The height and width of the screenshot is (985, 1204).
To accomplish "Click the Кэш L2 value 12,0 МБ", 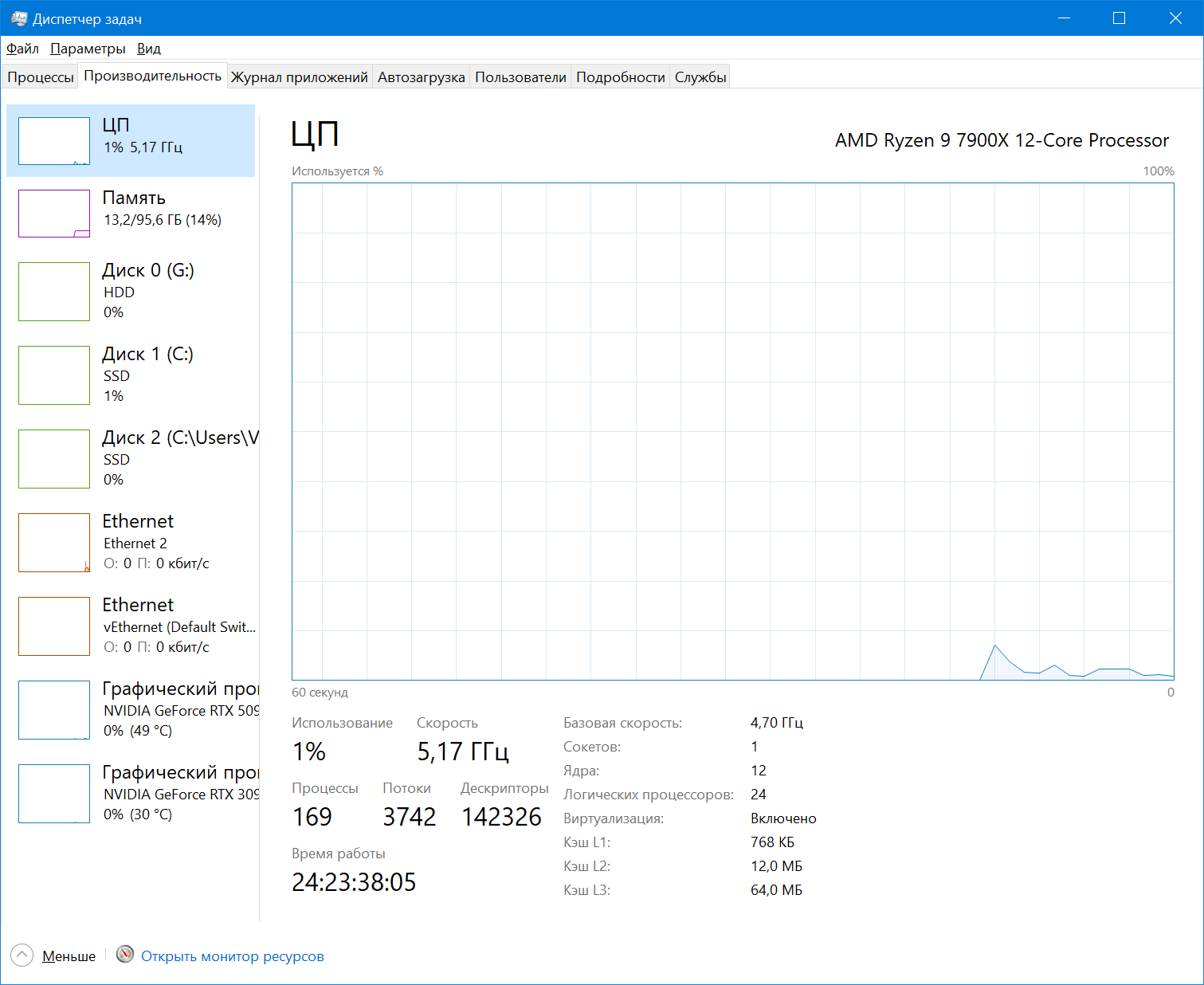I will pos(776,866).
